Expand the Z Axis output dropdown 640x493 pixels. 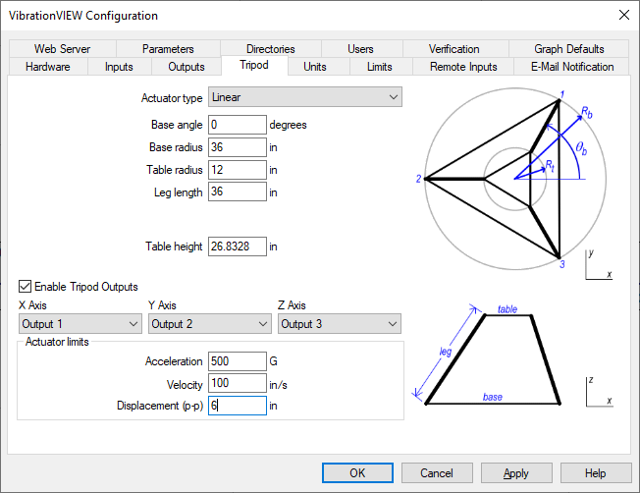[340, 324]
